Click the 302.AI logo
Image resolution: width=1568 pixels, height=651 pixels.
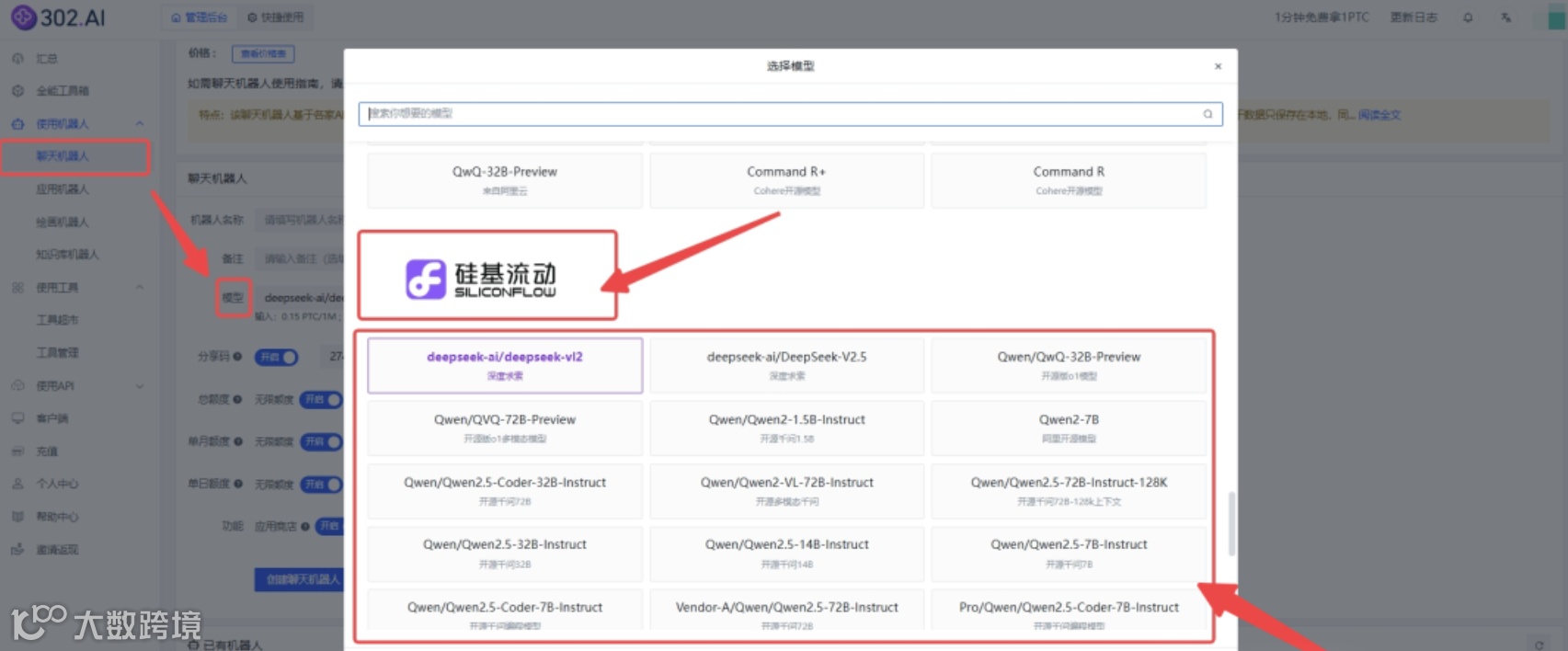tap(58, 17)
